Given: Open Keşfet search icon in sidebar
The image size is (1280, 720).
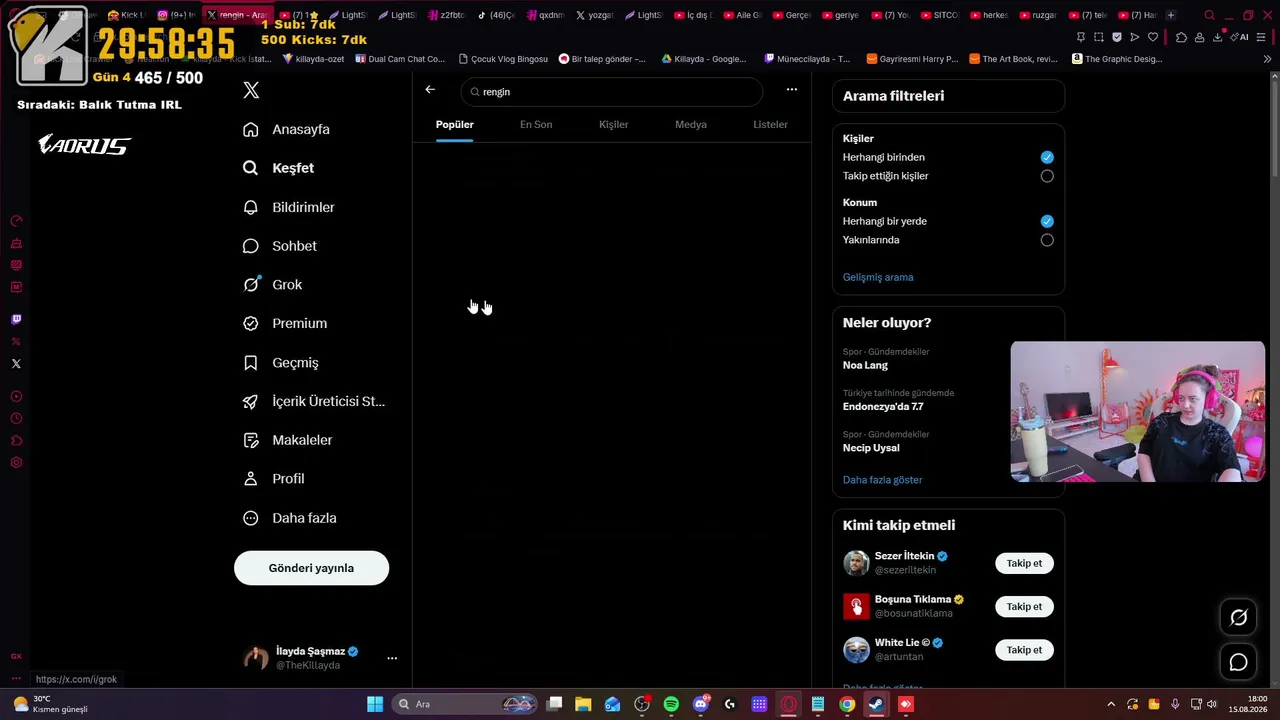Looking at the screenshot, I should coord(251,168).
